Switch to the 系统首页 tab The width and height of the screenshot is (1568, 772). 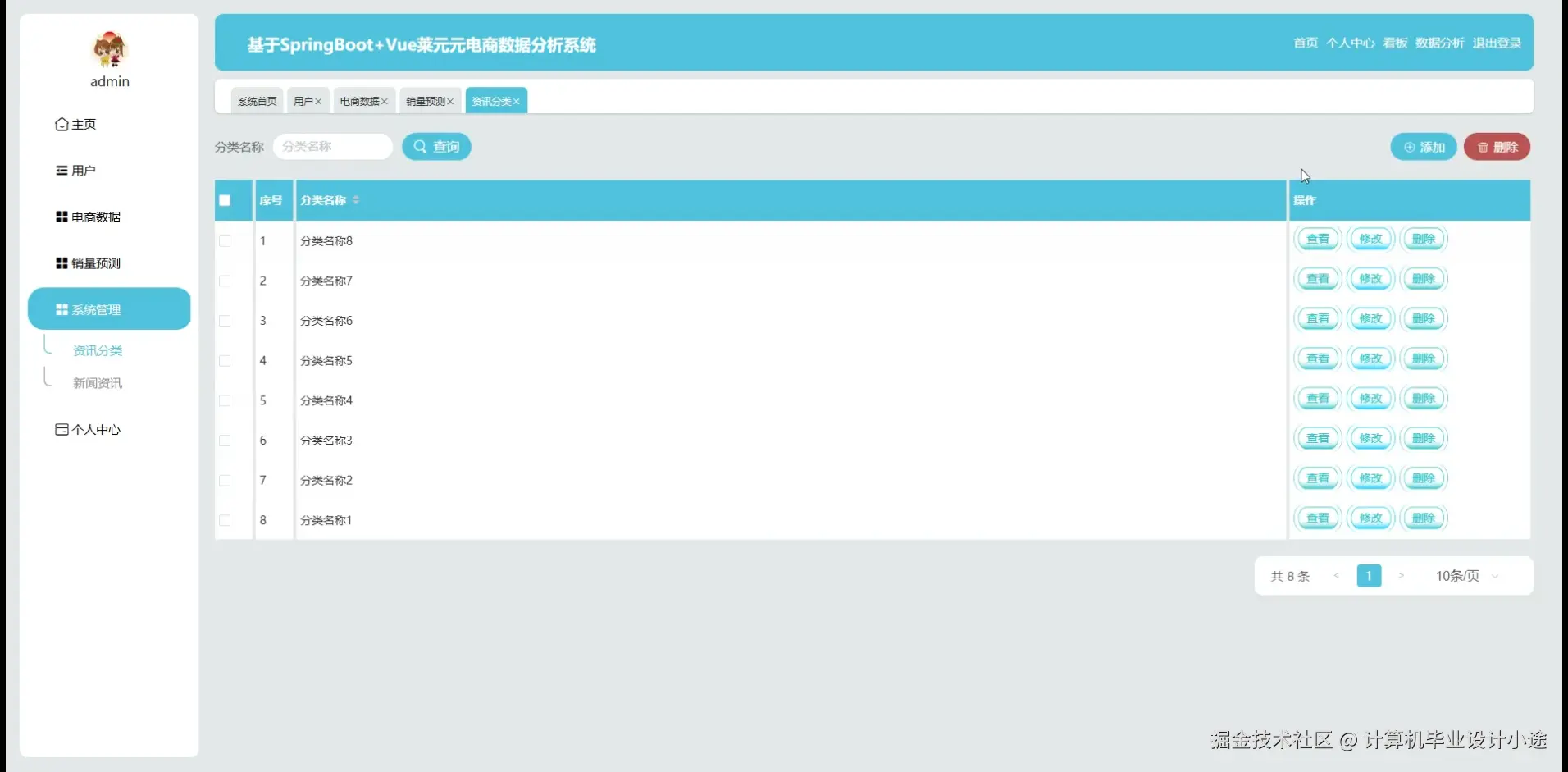pyautogui.click(x=256, y=100)
